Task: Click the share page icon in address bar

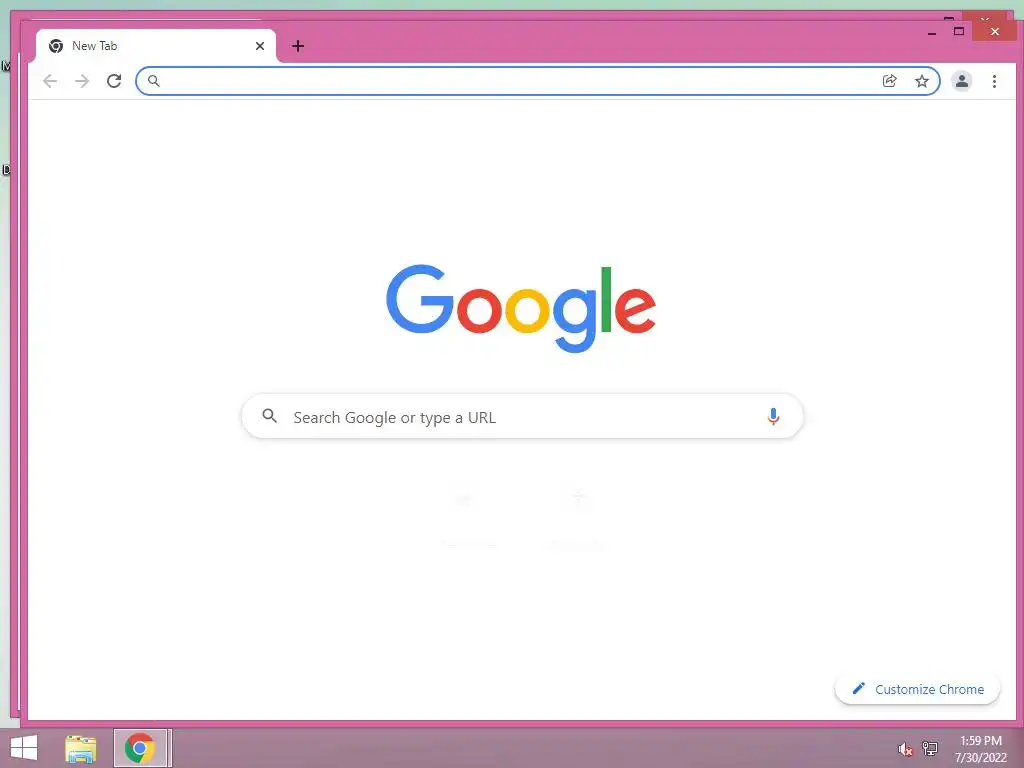Action: click(x=889, y=81)
